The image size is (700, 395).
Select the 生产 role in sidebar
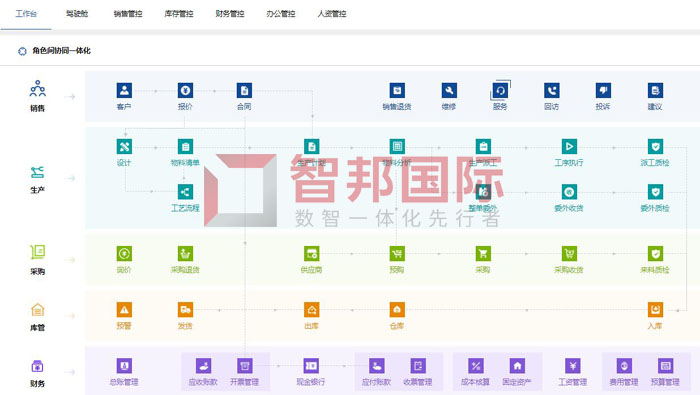pos(38,179)
